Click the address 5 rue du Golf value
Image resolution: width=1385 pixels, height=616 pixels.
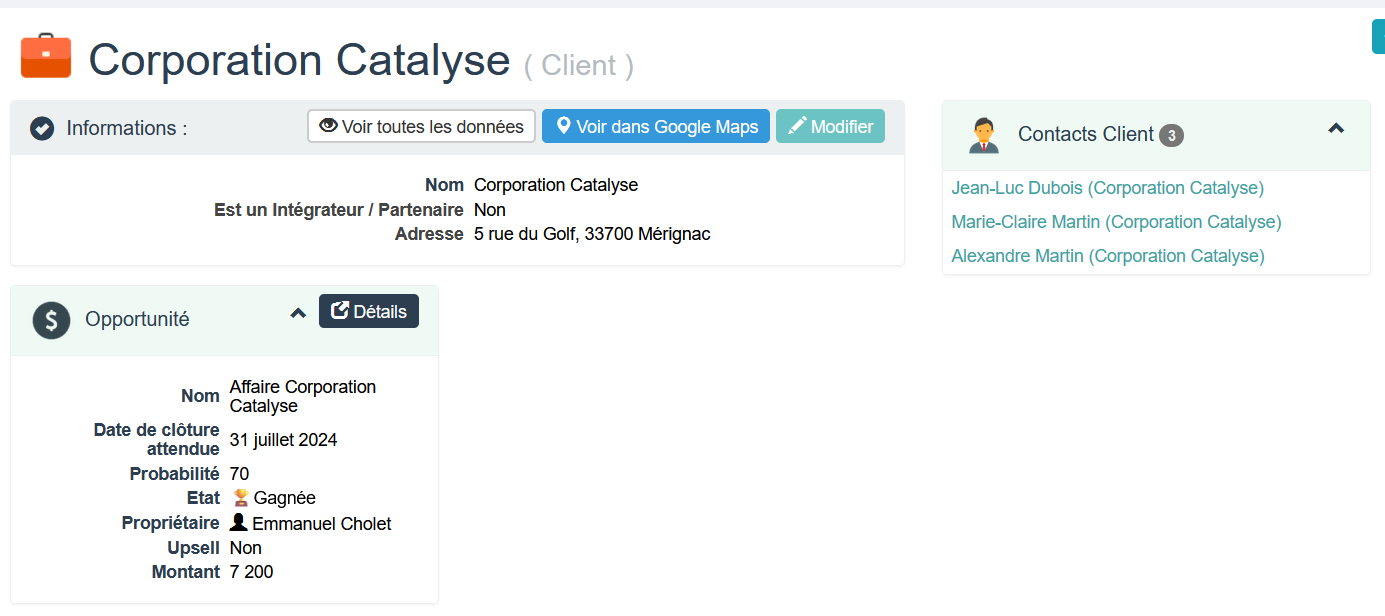pos(592,234)
